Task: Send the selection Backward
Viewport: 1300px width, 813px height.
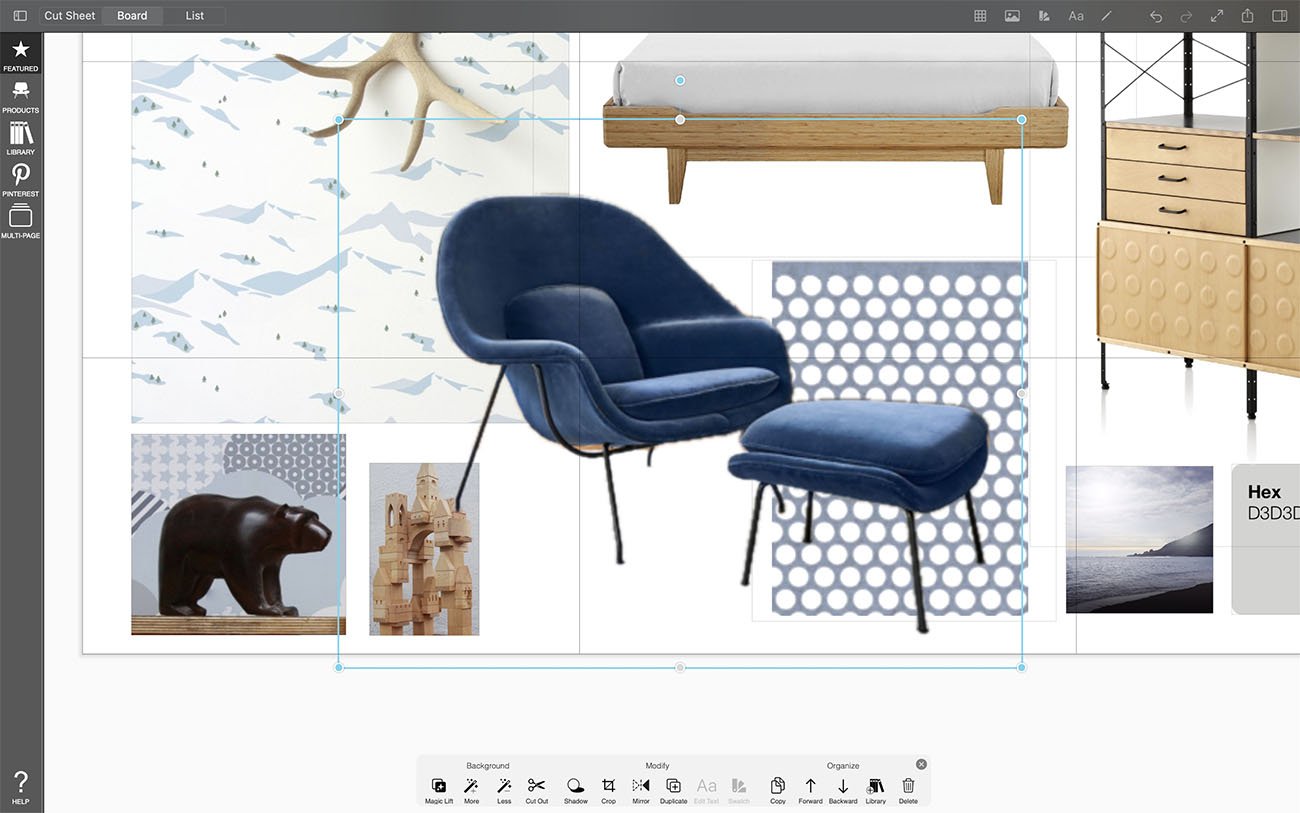Action: (843, 789)
